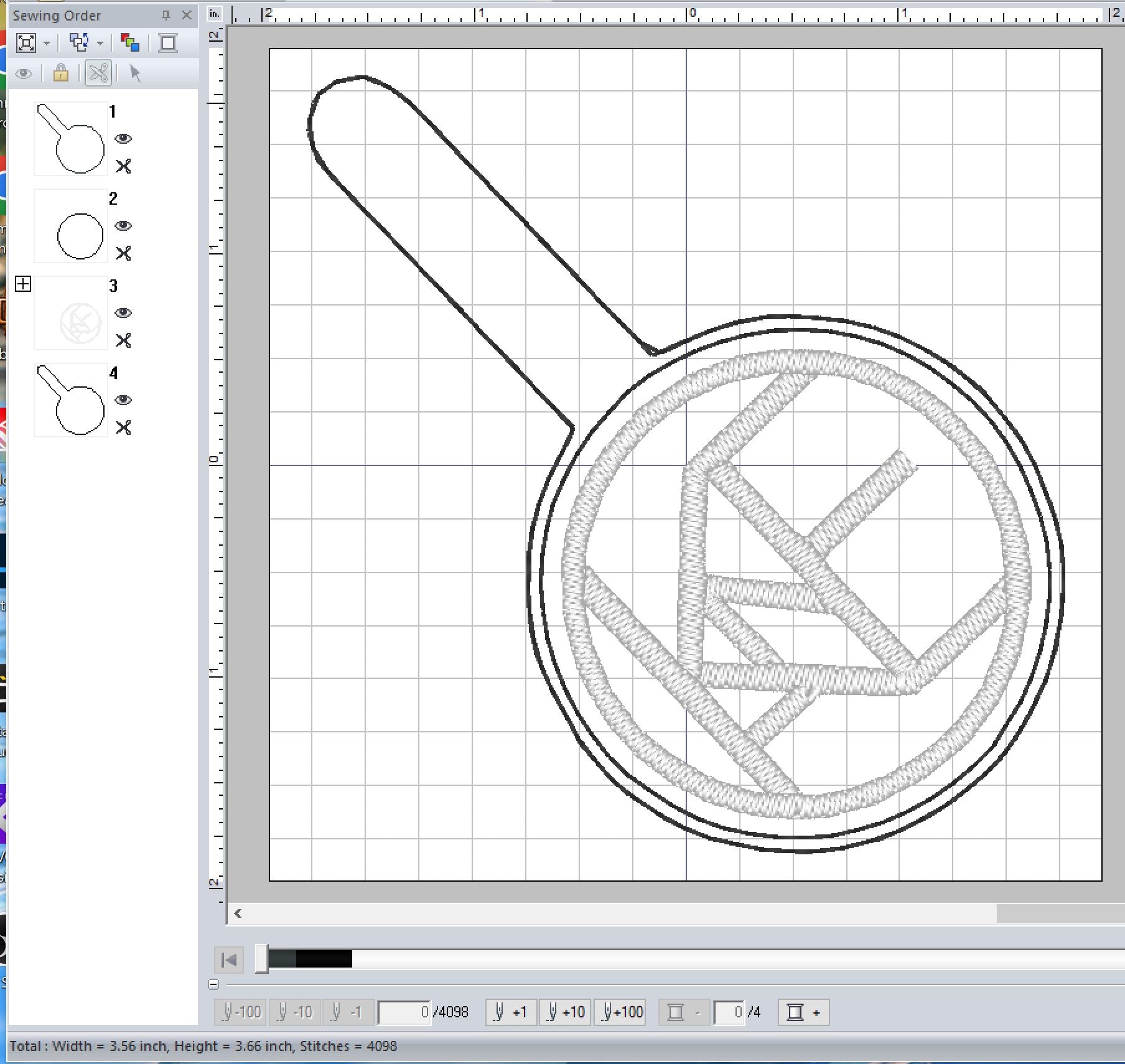Expand sewing order item 3 group
Image resolution: width=1125 pixels, height=1064 pixels.
[23, 284]
